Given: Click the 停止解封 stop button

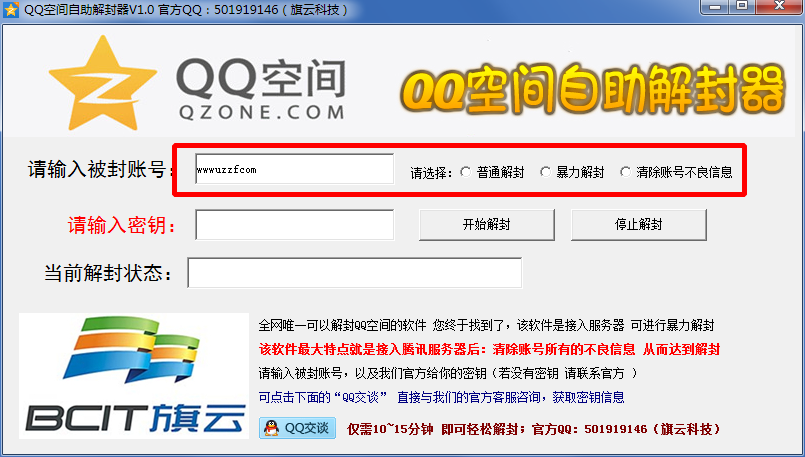Looking at the screenshot, I should pyautogui.click(x=639, y=224).
